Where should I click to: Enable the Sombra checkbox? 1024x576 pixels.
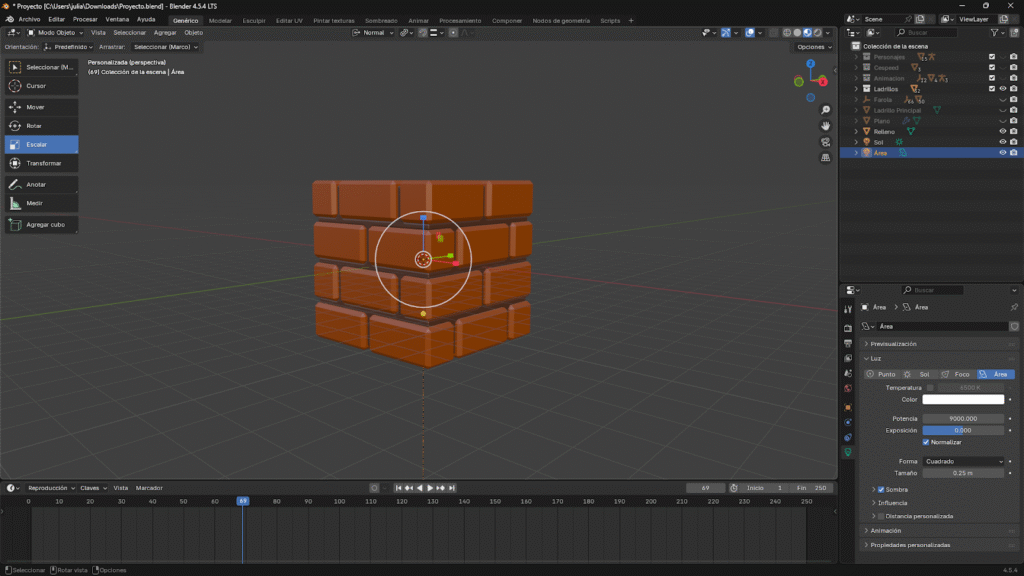[880, 489]
